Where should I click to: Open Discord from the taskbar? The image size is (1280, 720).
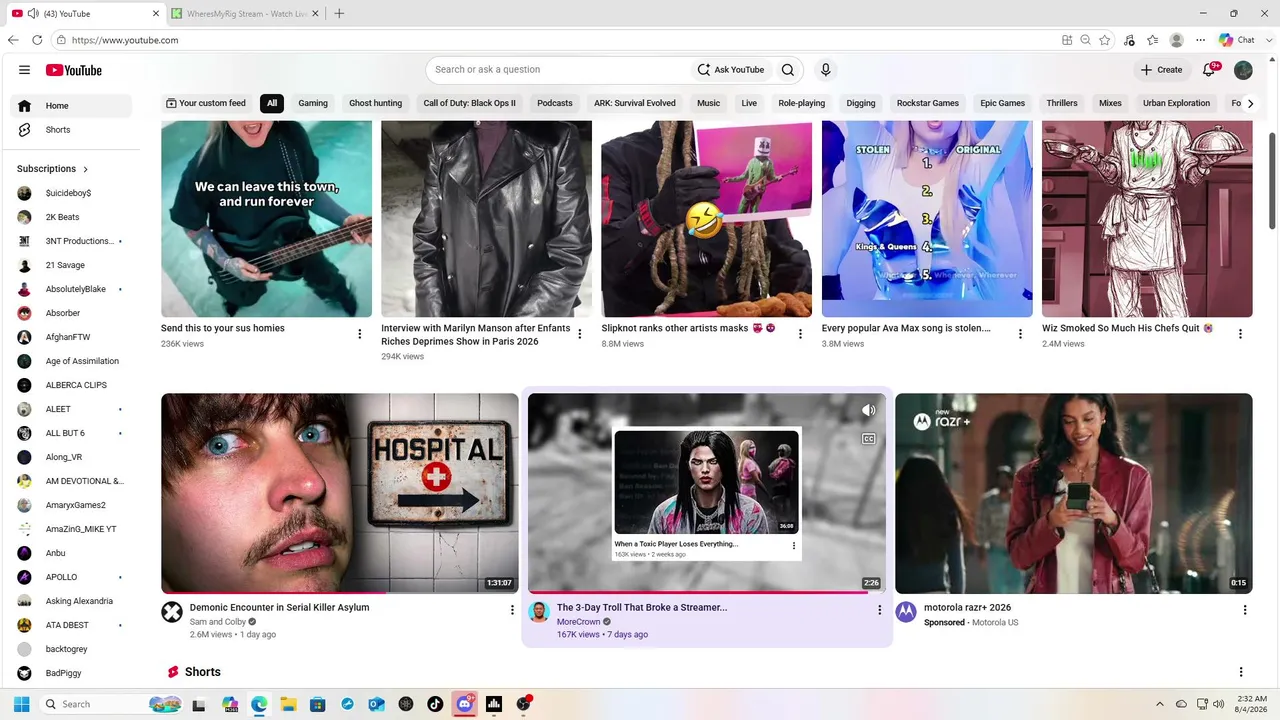pos(464,704)
